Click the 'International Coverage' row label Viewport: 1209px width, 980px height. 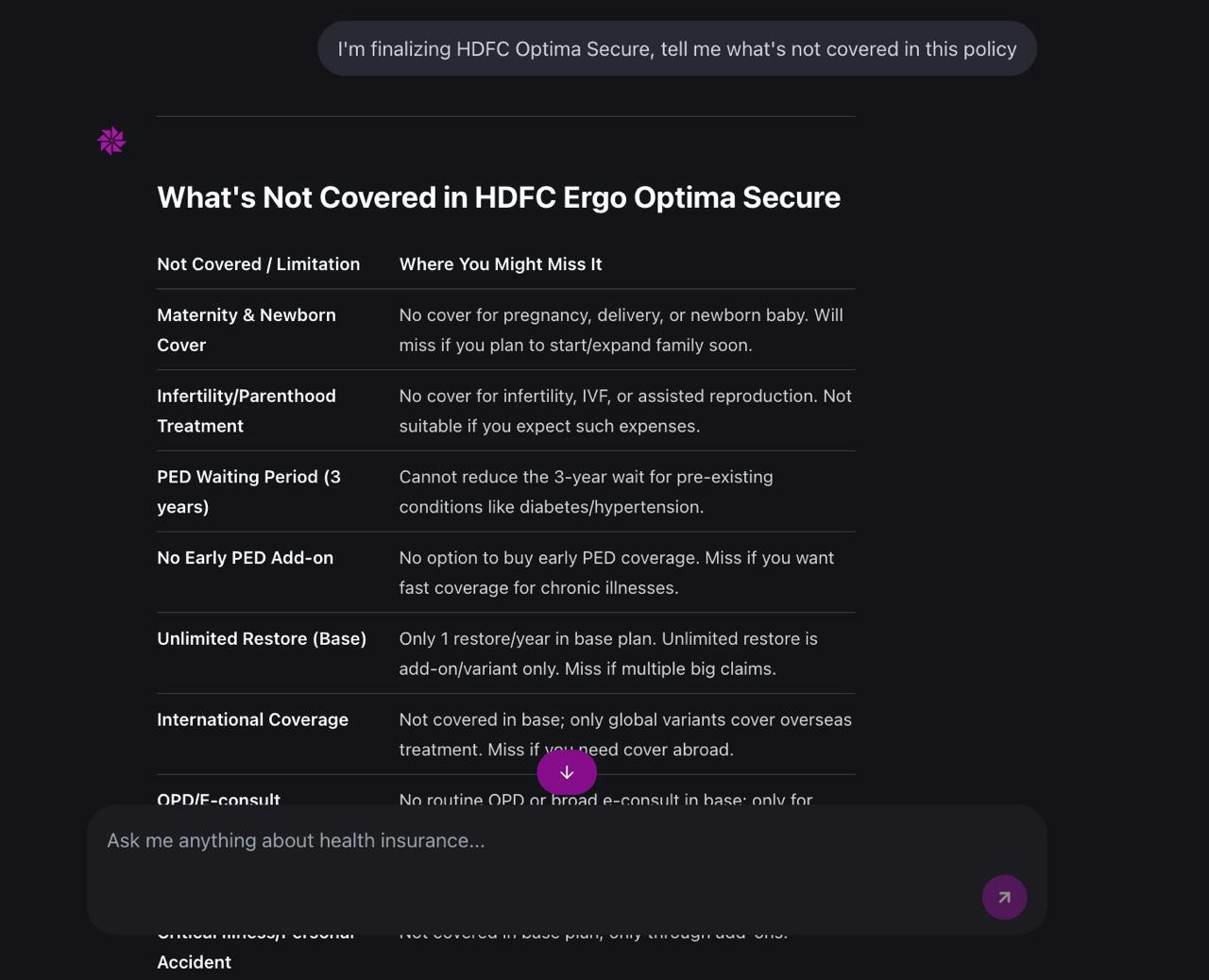253,720
